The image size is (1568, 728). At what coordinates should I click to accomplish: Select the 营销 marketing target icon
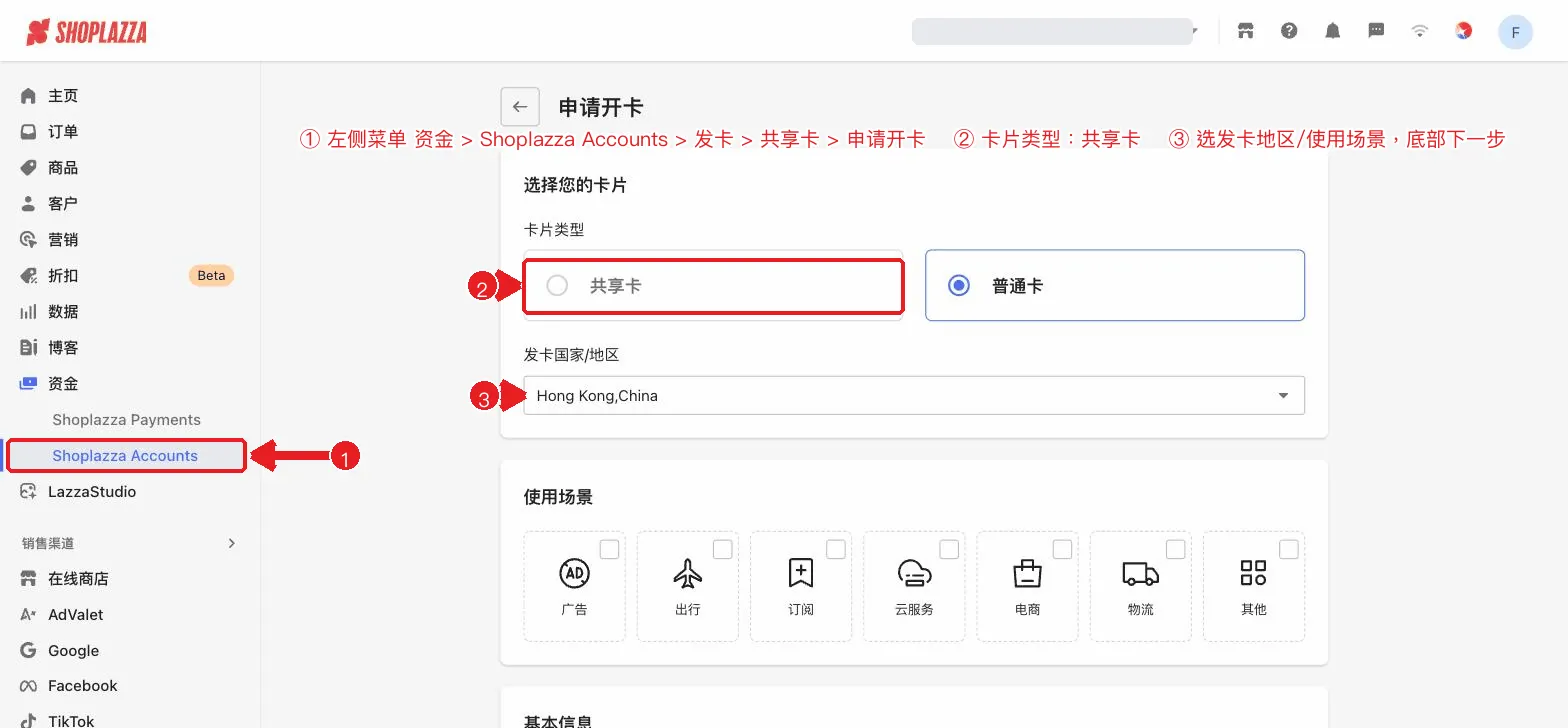(x=28, y=240)
